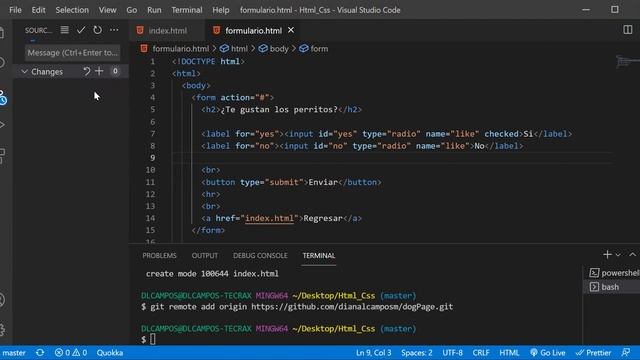Stage all changes with the plus icon
640x360 pixels.
[99, 71]
